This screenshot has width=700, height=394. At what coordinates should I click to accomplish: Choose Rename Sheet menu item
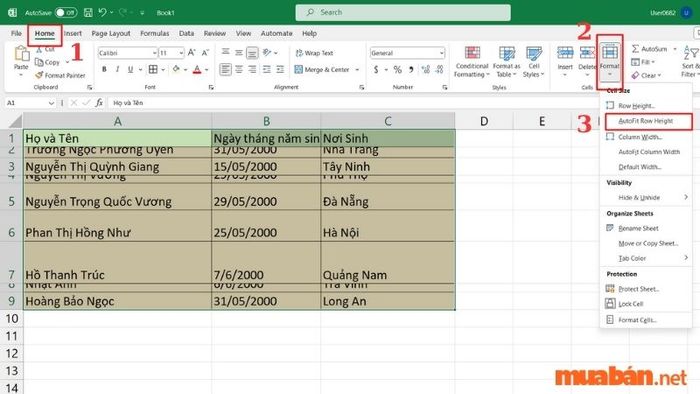tap(646, 228)
